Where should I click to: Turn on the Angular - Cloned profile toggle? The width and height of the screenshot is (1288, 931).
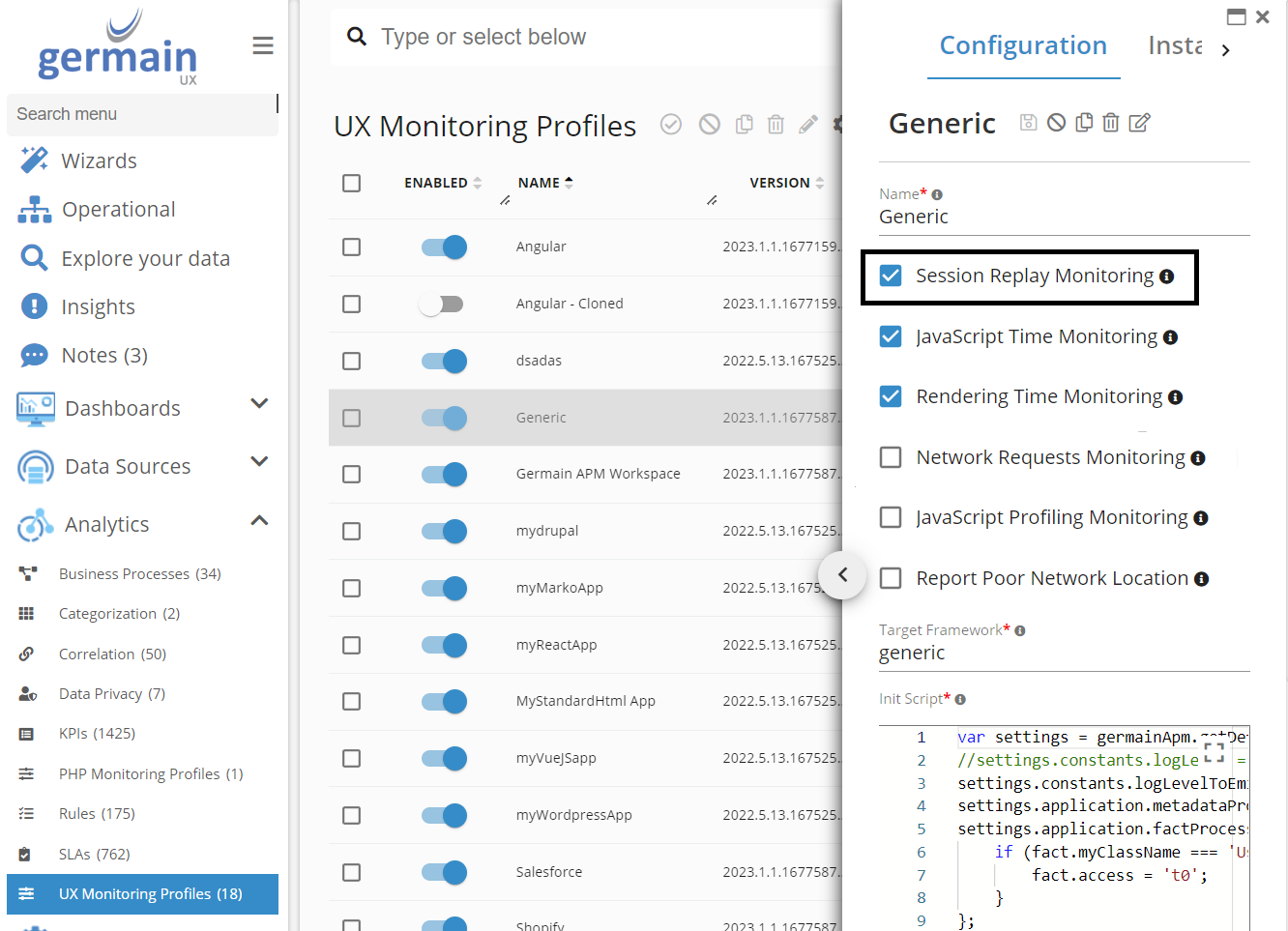pyautogui.click(x=443, y=305)
